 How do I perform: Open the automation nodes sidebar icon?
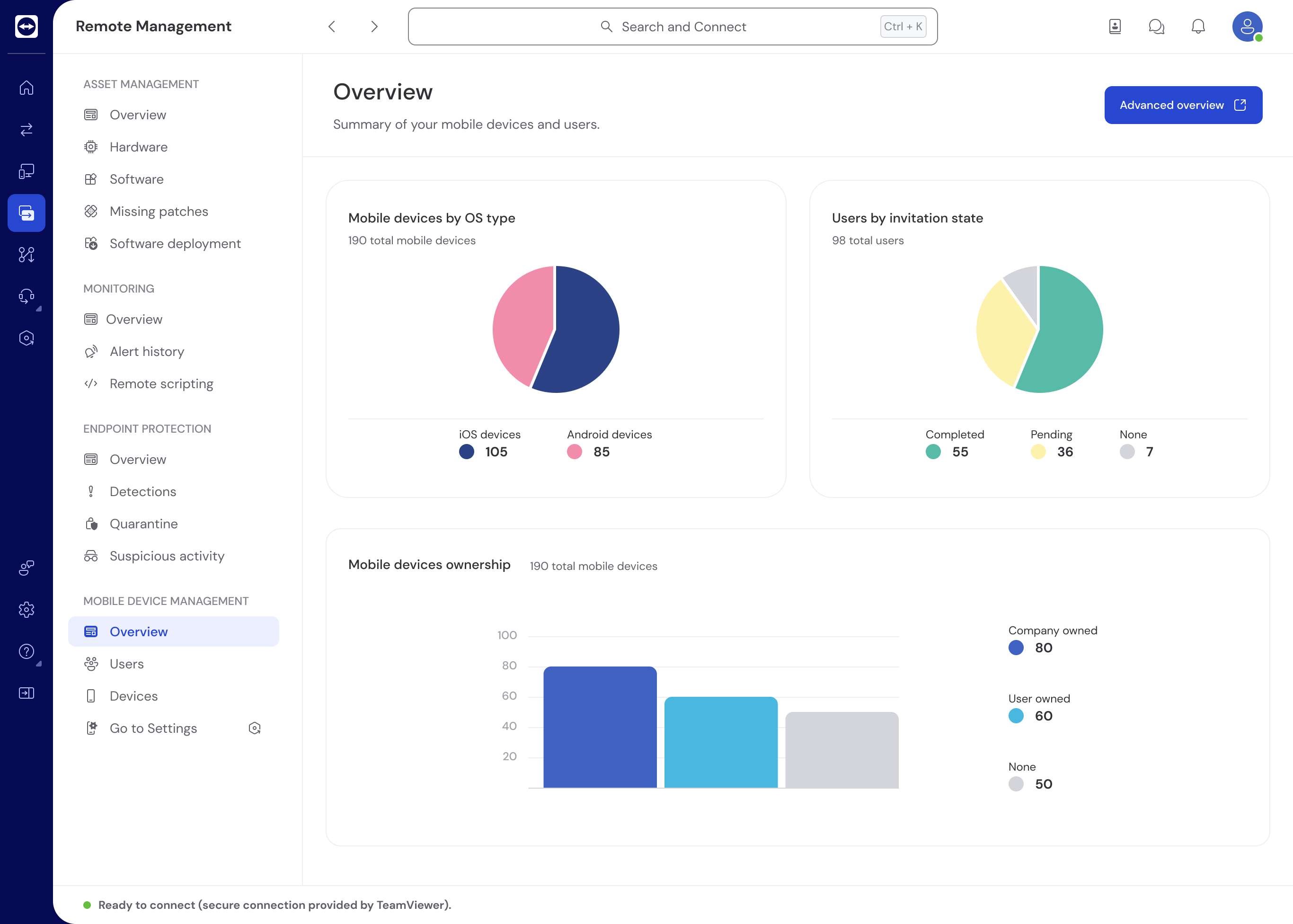[x=26, y=255]
